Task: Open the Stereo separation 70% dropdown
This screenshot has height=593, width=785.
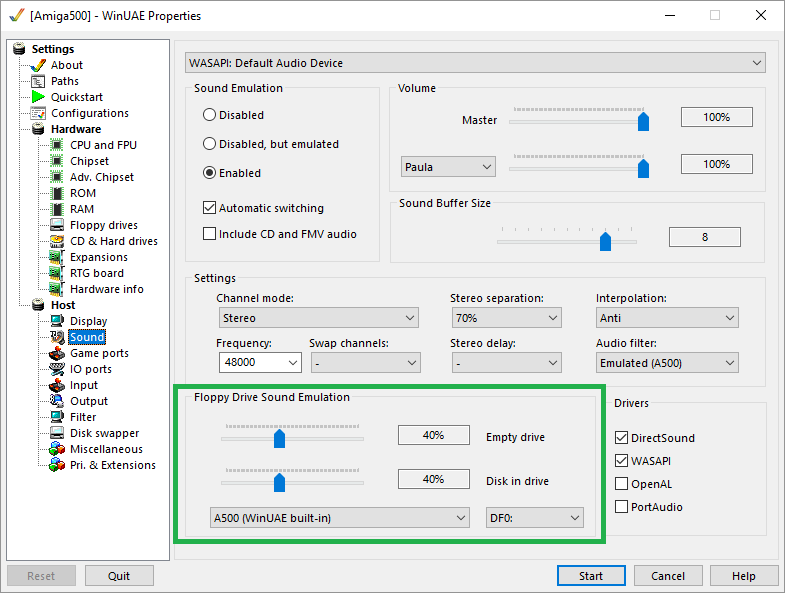Action: [507, 318]
